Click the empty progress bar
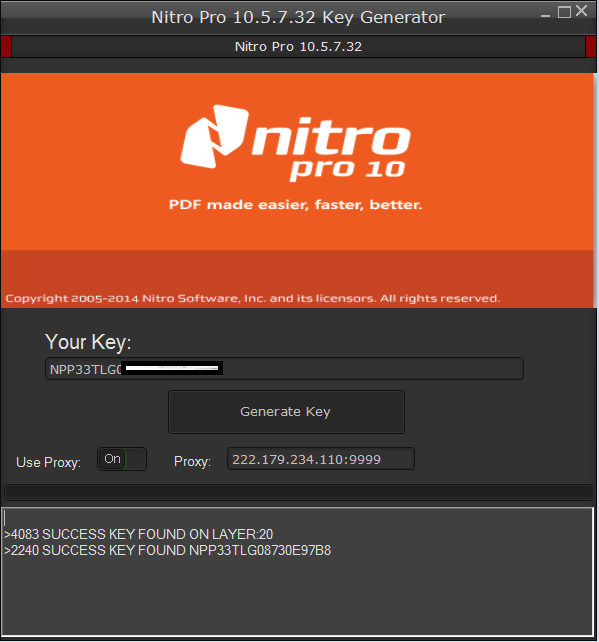The width and height of the screenshot is (599, 642). coord(298,493)
